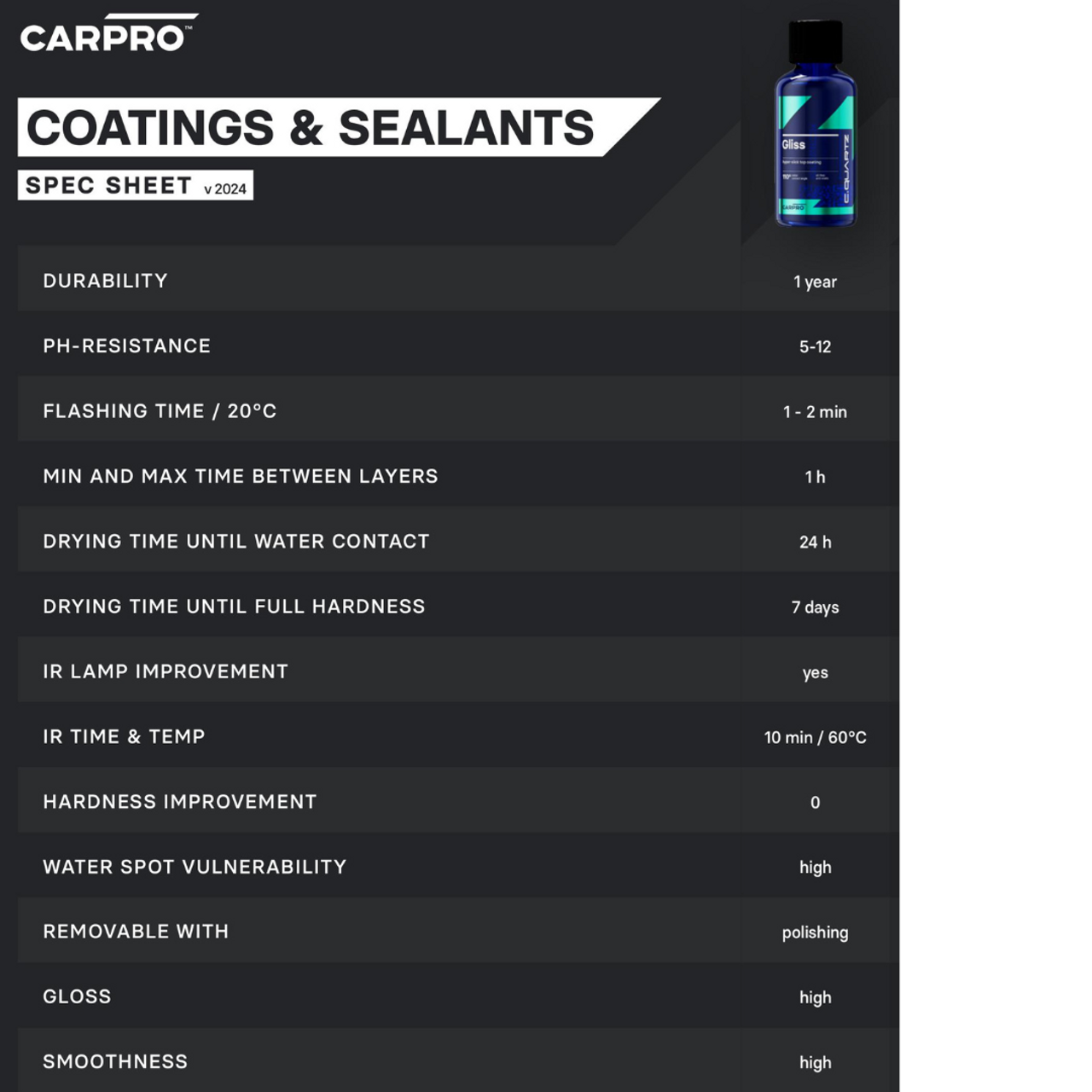
Task: Click the polishing value
Action: tap(815, 932)
